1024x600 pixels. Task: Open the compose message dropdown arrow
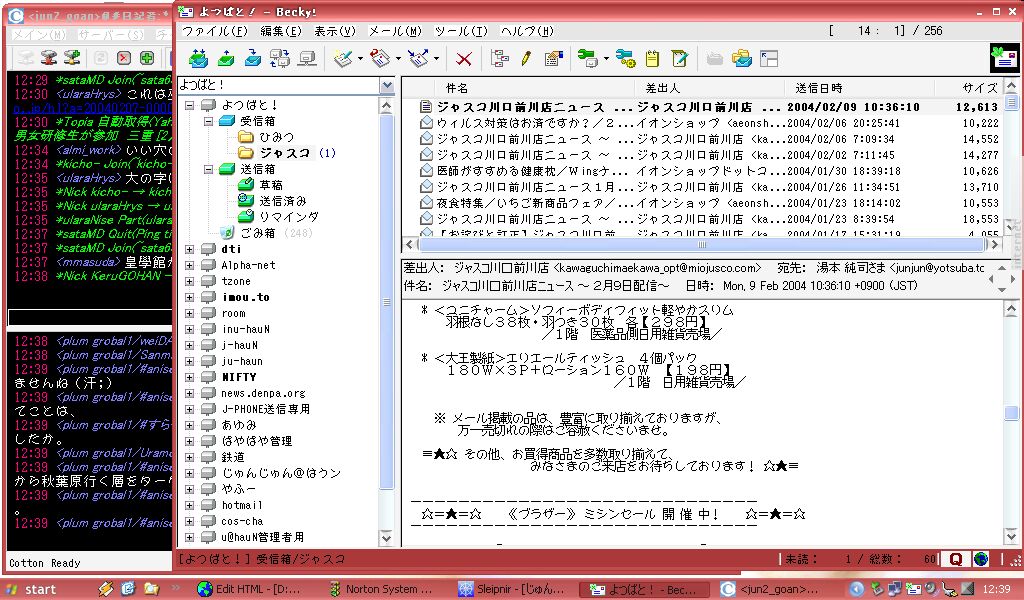360,59
